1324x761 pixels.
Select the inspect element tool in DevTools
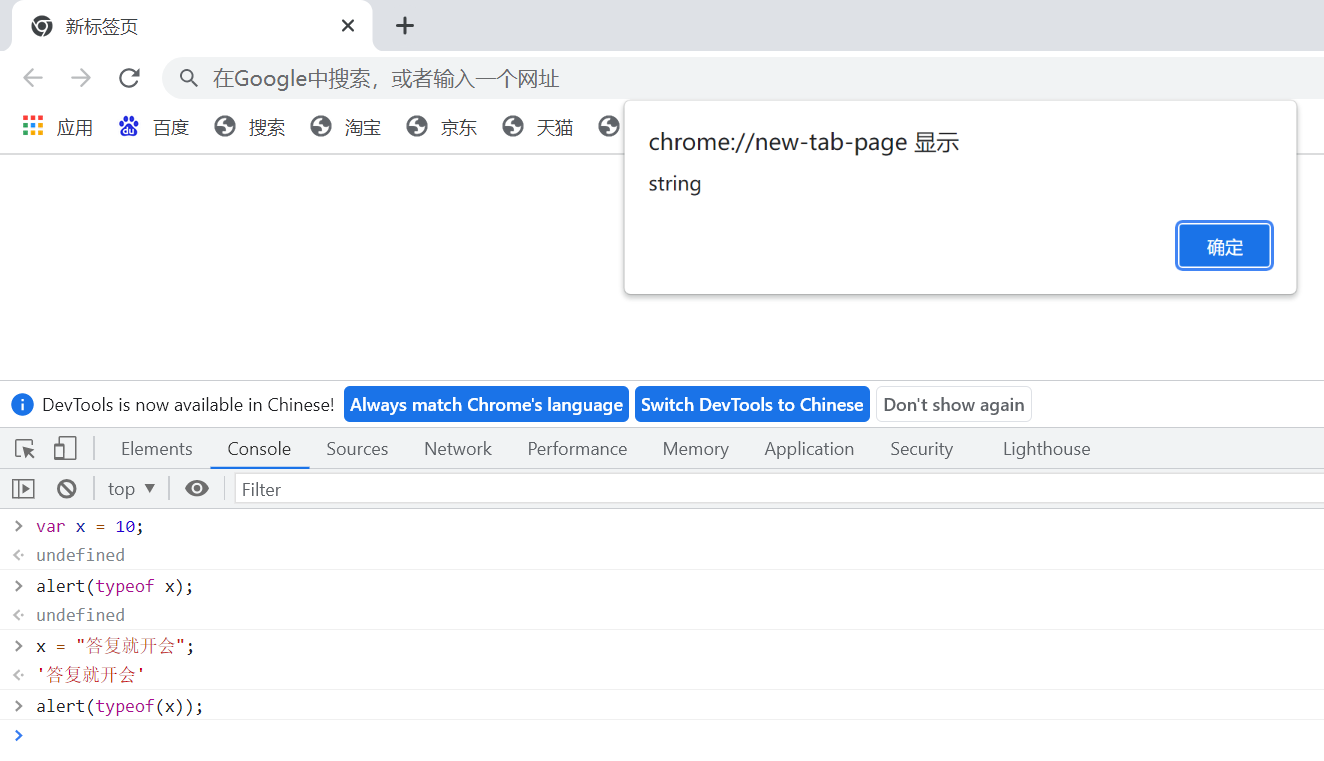tap(24, 448)
